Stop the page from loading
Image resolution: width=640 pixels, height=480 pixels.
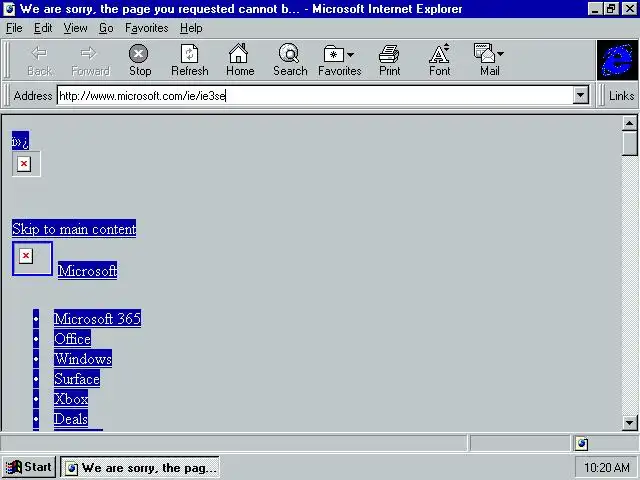pos(140,61)
